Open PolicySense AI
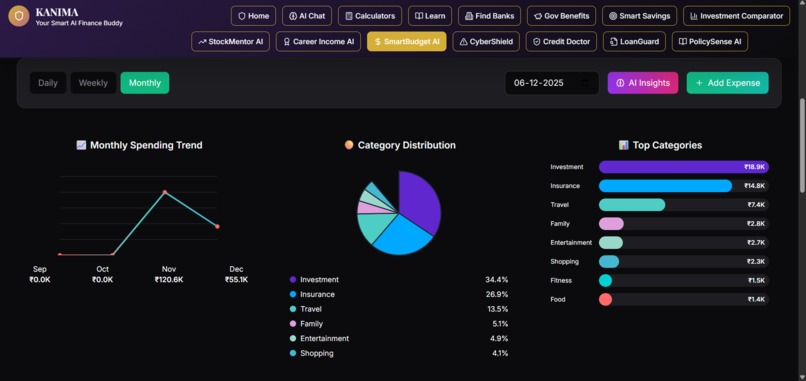Image resolution: width=806 pixels, height=381 pixels. tap(710, 42)
